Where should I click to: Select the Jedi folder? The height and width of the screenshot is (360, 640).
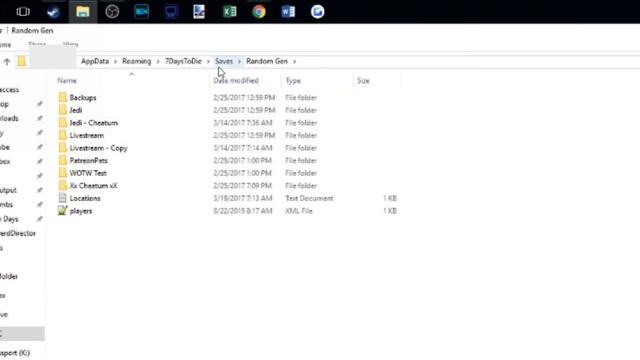(76, 110)
